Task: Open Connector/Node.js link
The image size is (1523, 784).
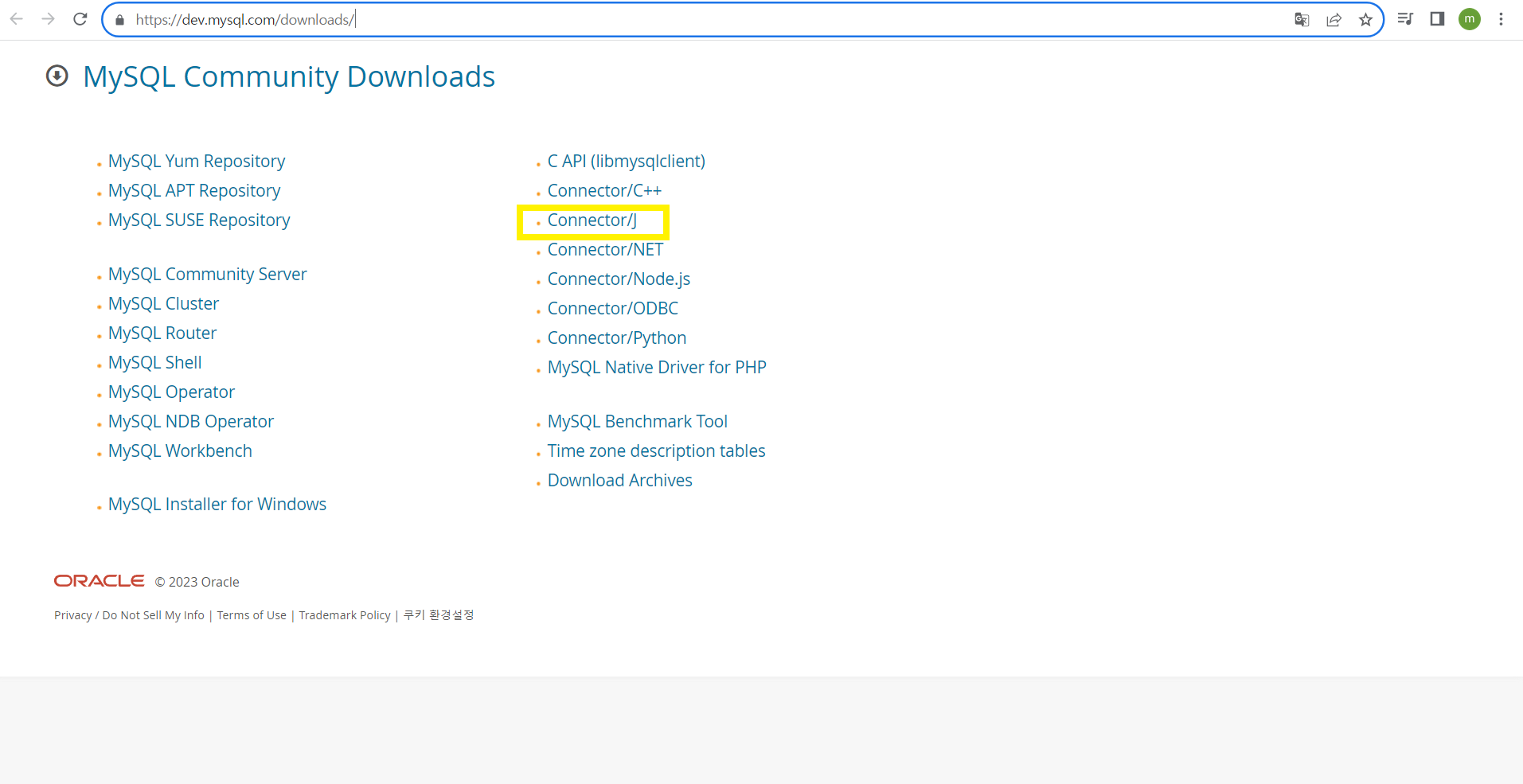Action: [619, 279]
